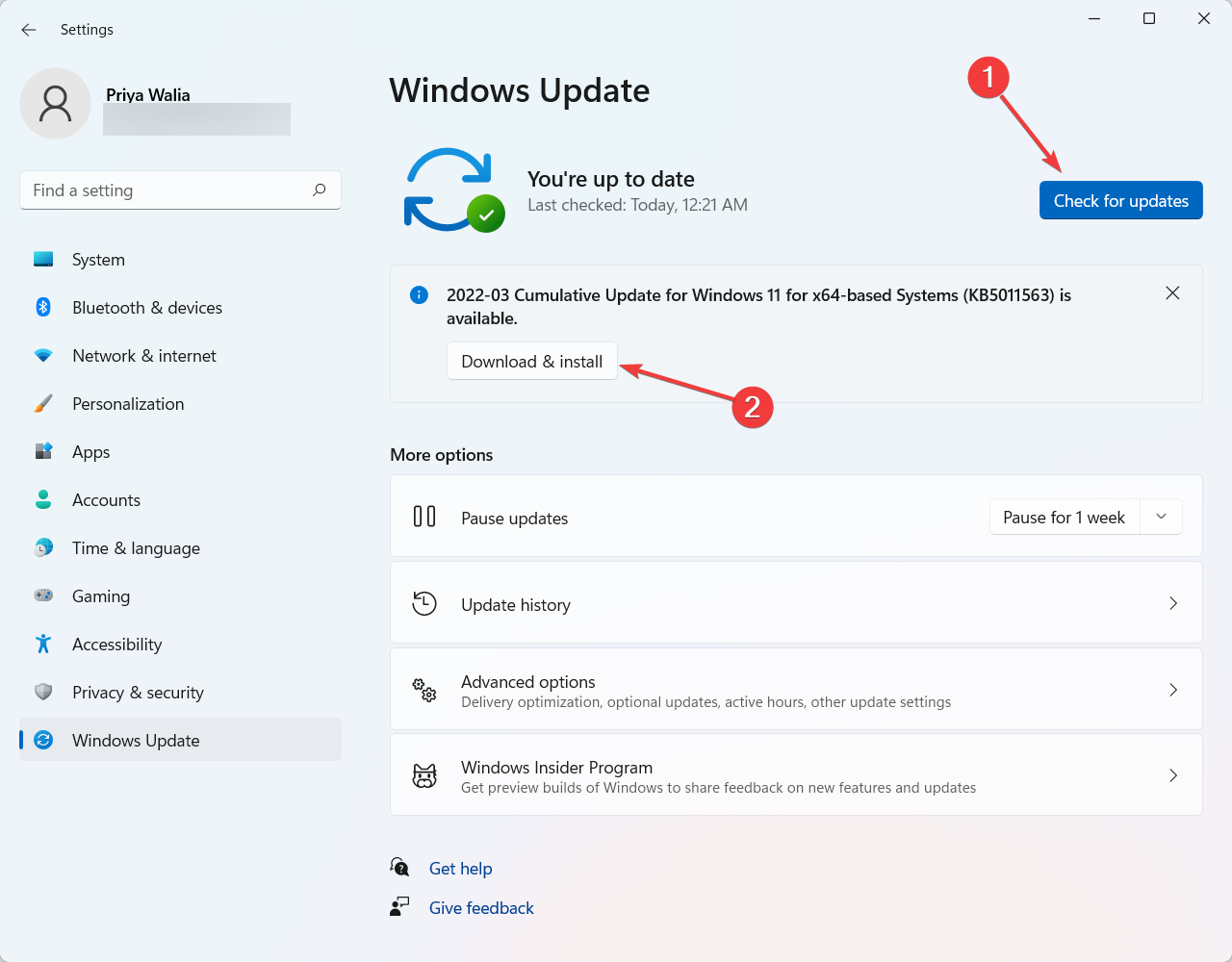This screenshot has height=962, width=1232.
Task: Click the KB5011563 cumulative update text
Action: pyautogui.click(x=758, y=306)
